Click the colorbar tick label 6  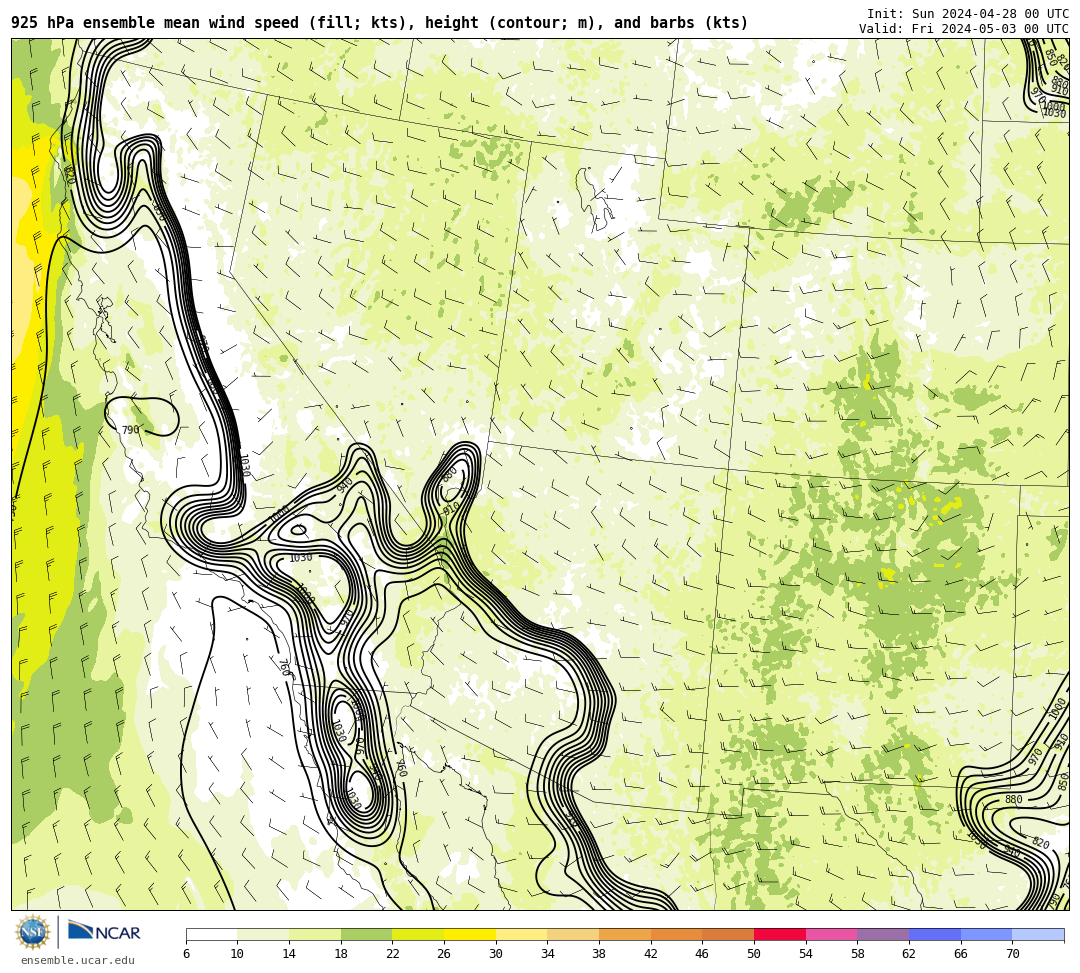pyautogui.click(x=186, y=954)
